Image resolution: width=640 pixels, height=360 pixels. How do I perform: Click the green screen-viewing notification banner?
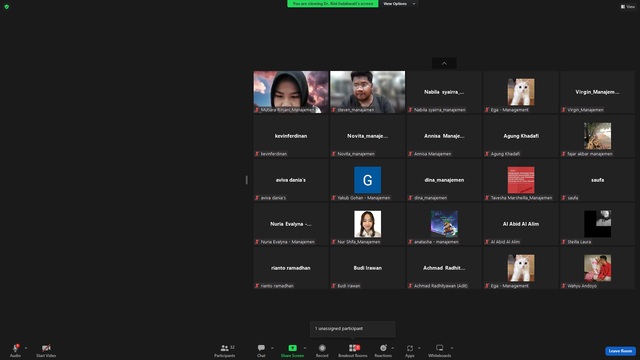(333, 4)
